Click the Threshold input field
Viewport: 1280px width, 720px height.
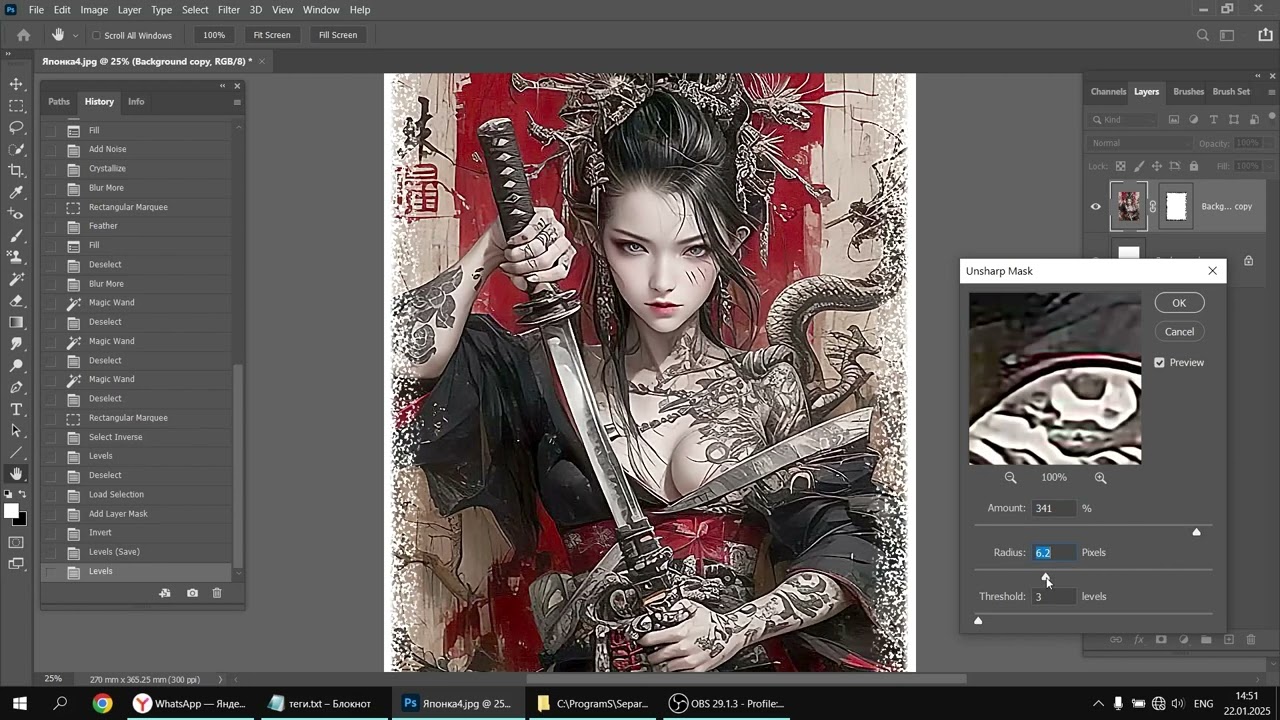click(1054, 597)
